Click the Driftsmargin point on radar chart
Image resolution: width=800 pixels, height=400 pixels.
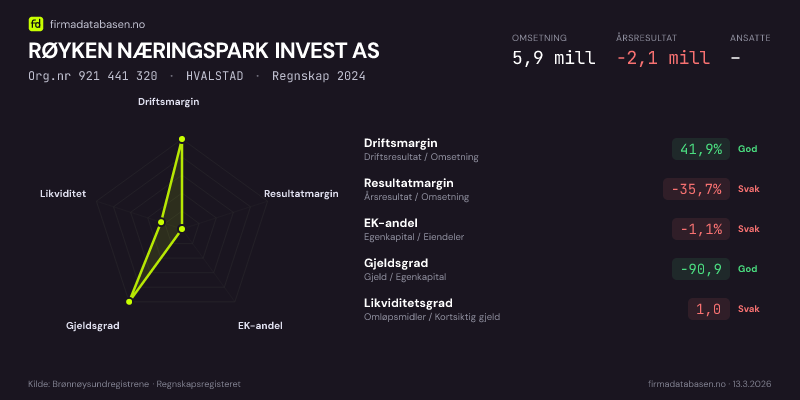[x=182, y=140]
